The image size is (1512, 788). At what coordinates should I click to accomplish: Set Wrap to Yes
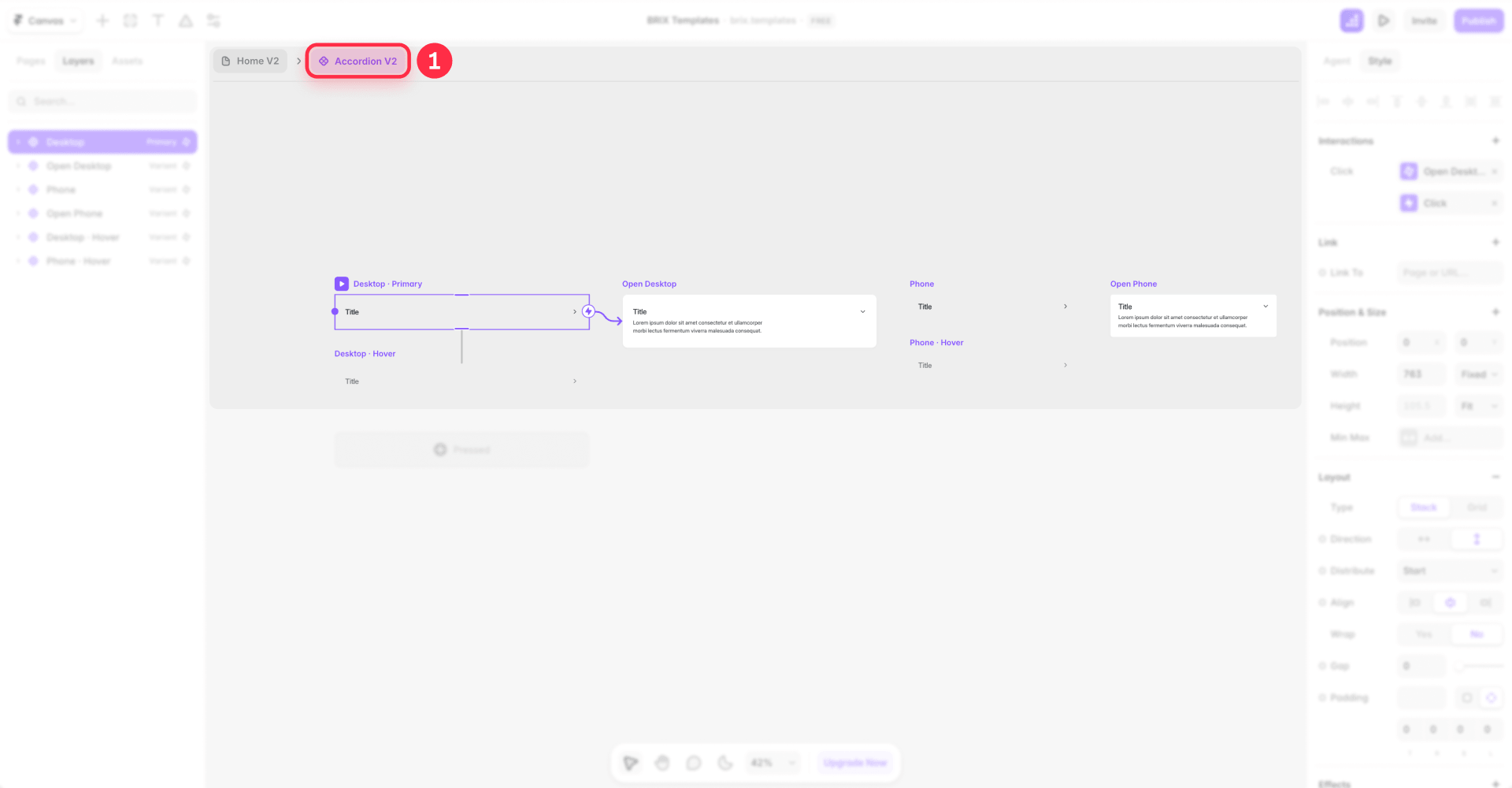(x=1424, y=634)
